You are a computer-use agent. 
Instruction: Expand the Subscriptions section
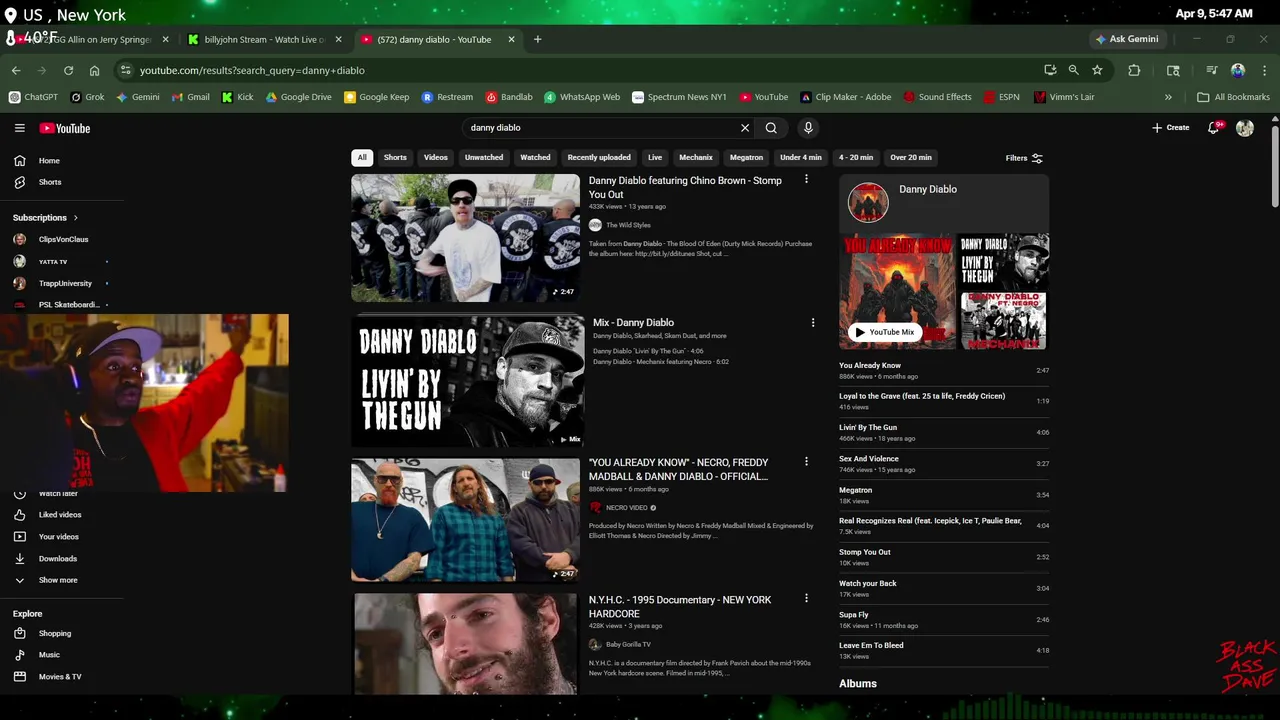coord(45,218)
